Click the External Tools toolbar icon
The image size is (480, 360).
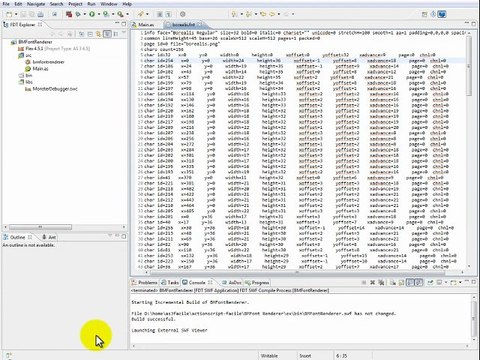coord(120,14)
